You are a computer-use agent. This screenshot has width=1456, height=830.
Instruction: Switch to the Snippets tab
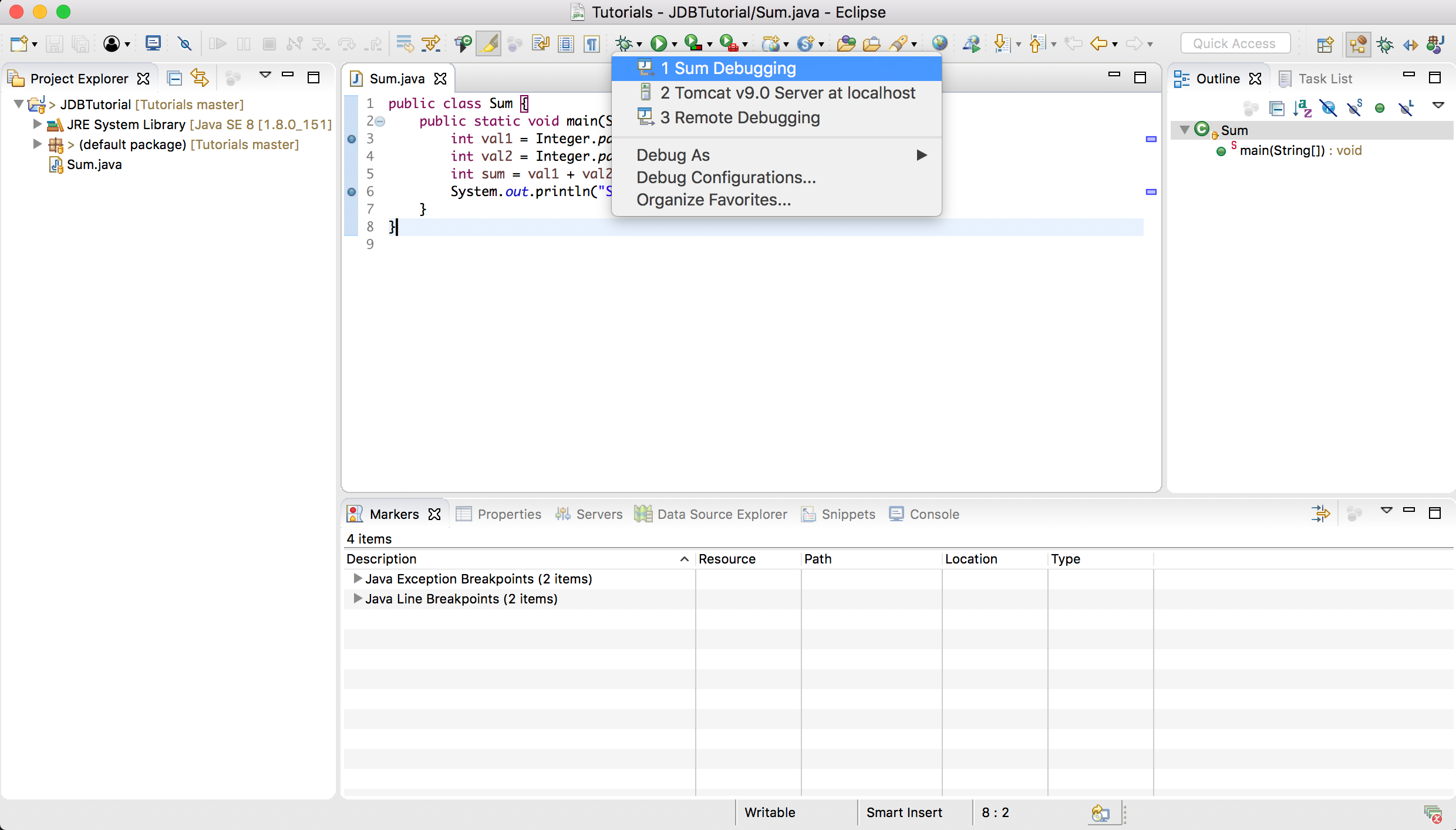point(838,514)
